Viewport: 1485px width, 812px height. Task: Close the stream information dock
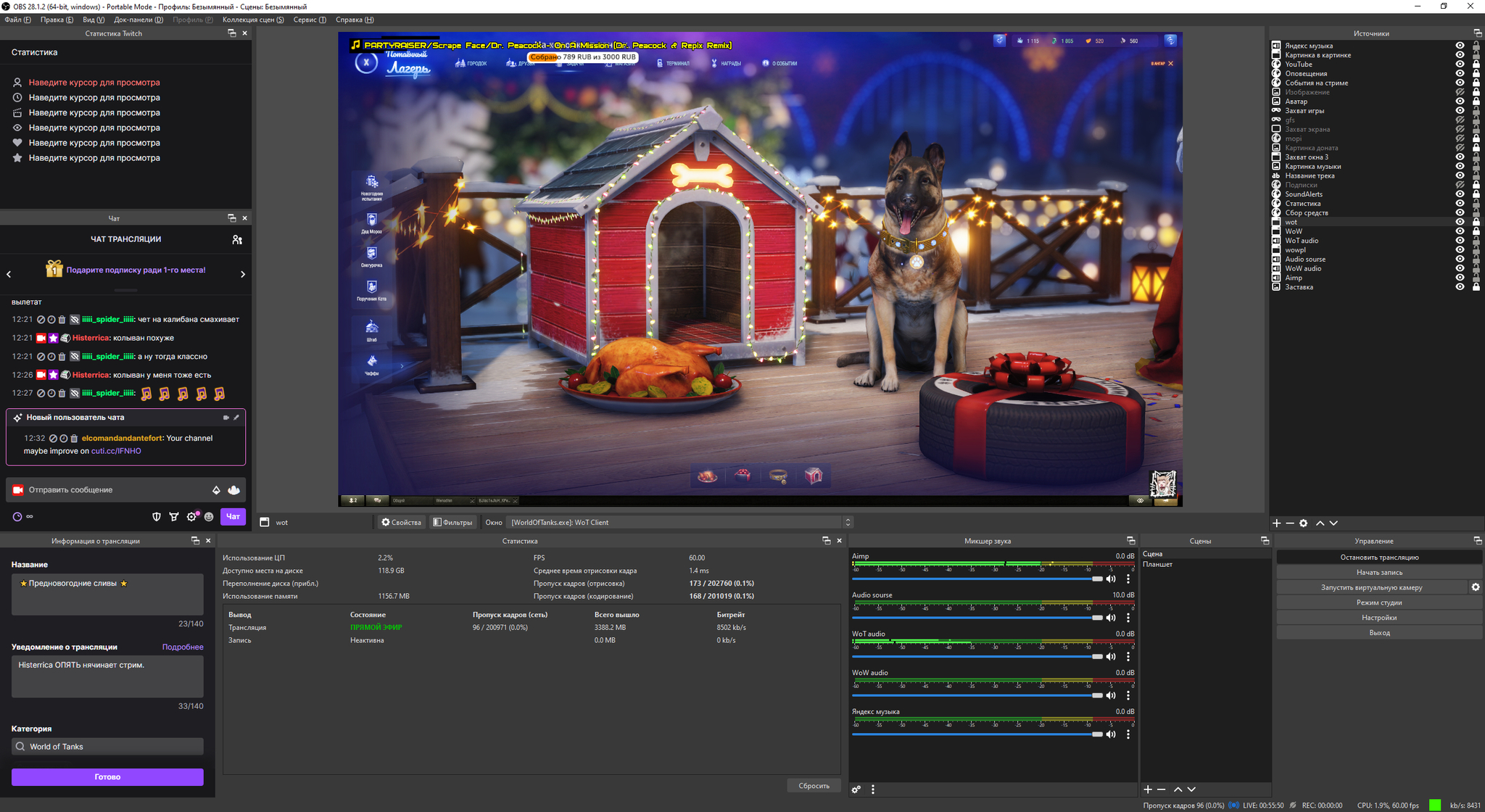208,541
